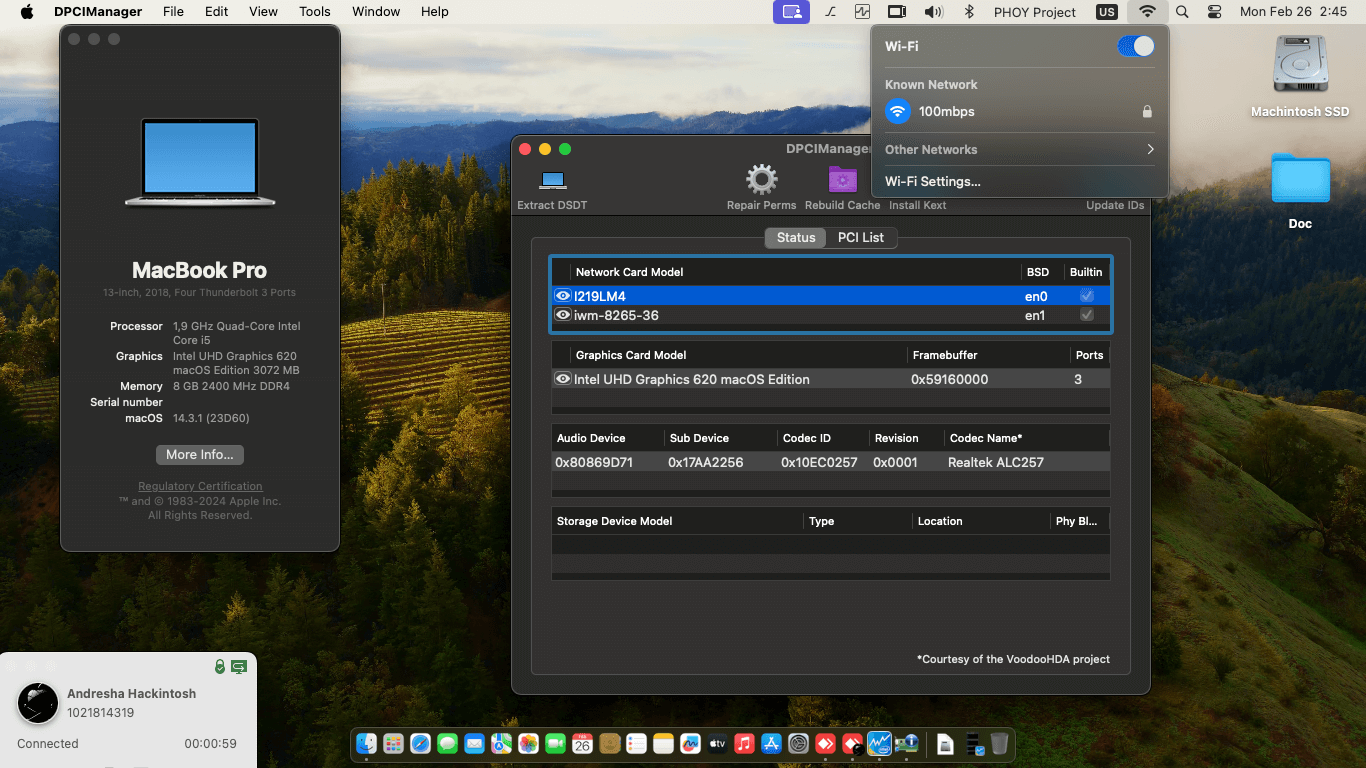
Task: Select the 100mbps known network
Action: coord(947,111)
